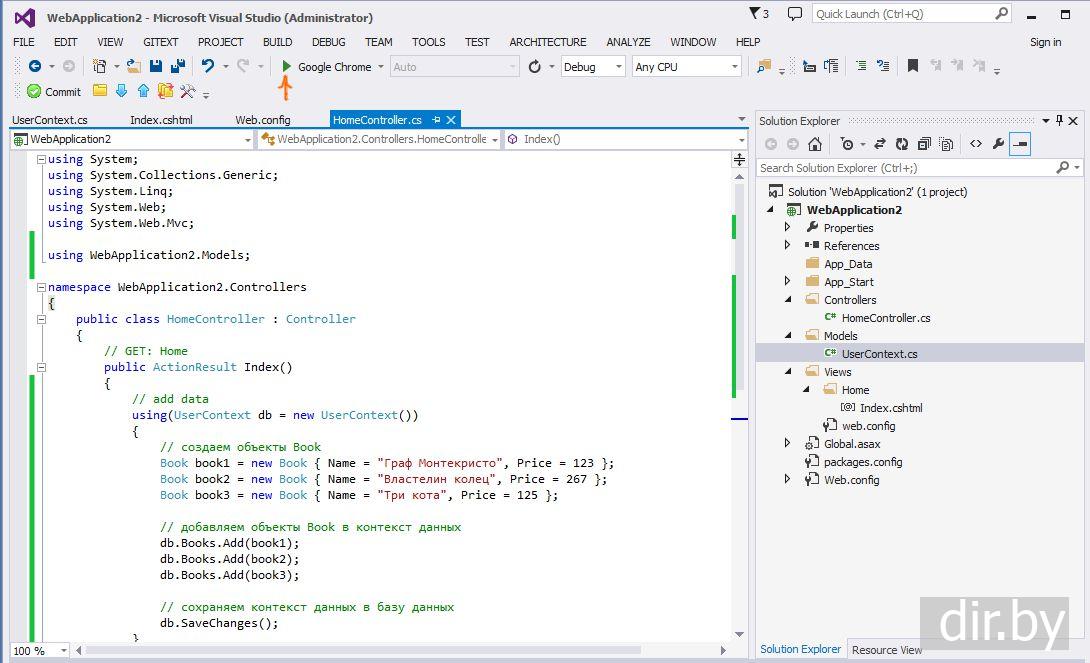Toggle Preview Selected Items in Solution Explorer
This screenshot has height=663, width=1090.
click(x=1019, y=144)
